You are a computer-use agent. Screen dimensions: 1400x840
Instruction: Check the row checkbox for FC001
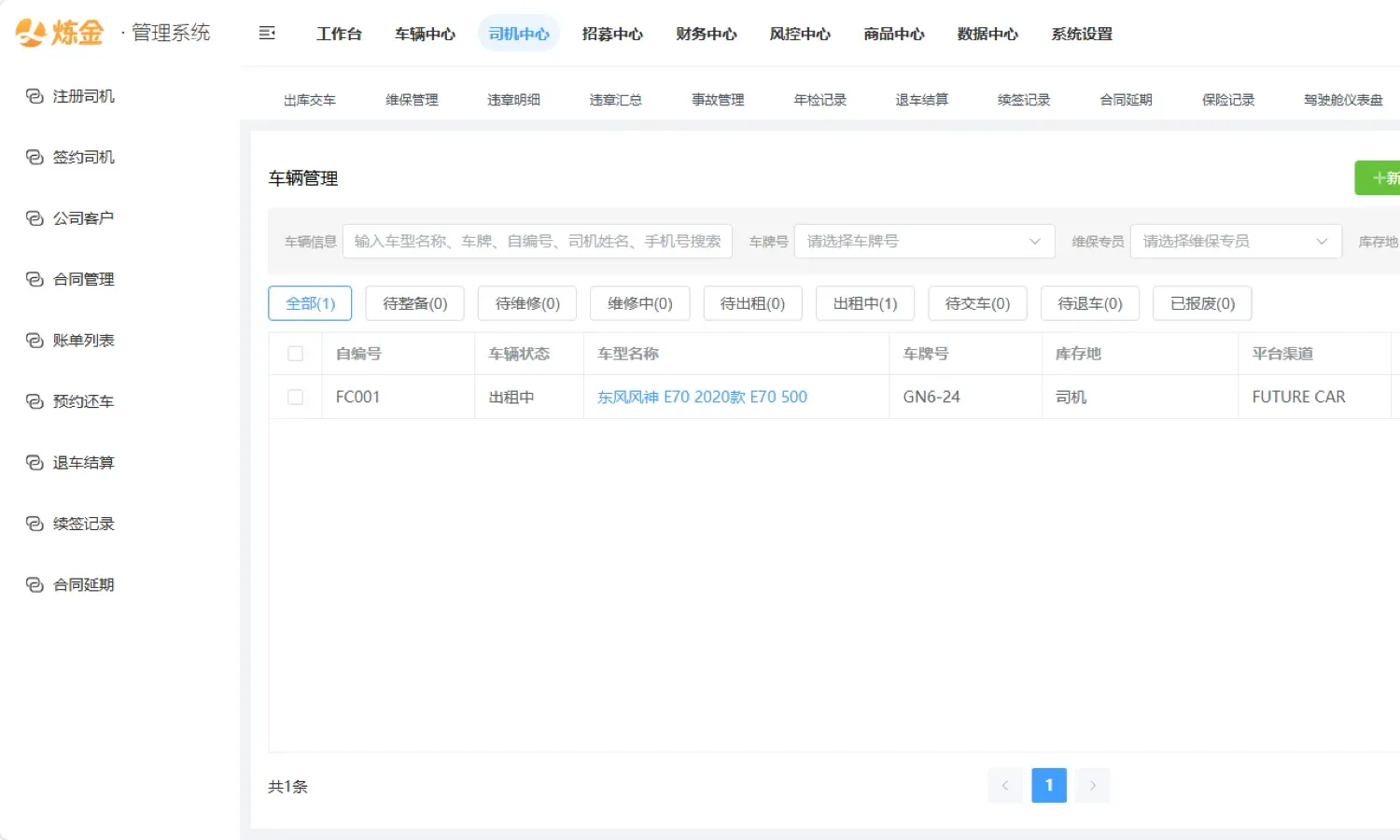pyautogui.click(x=295, y=397)
